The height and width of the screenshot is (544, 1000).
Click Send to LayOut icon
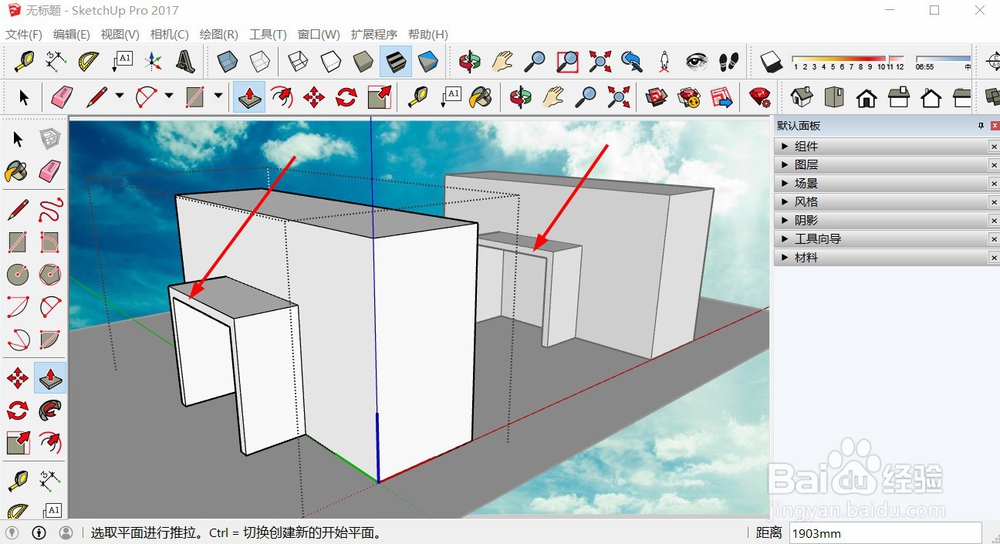tap(721, 98)
